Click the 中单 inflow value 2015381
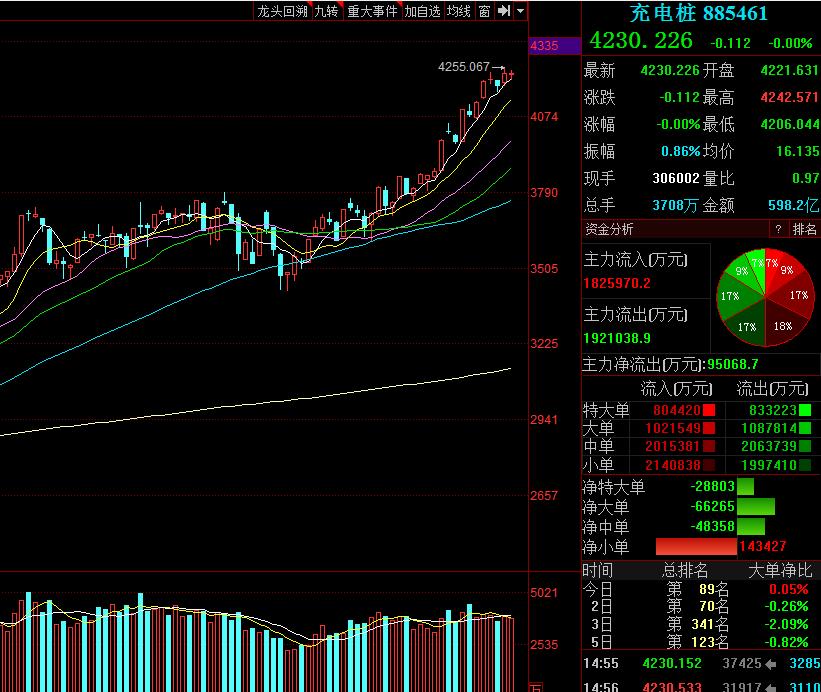 click(x=673, y=446)
